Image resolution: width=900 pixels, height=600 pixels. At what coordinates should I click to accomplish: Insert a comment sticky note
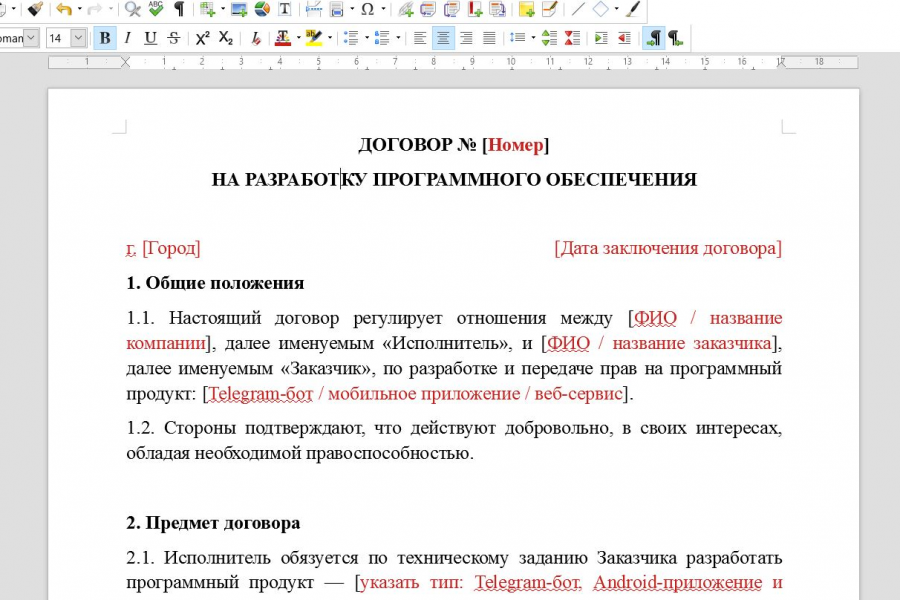pyautogui.click(x=526, y=9)
